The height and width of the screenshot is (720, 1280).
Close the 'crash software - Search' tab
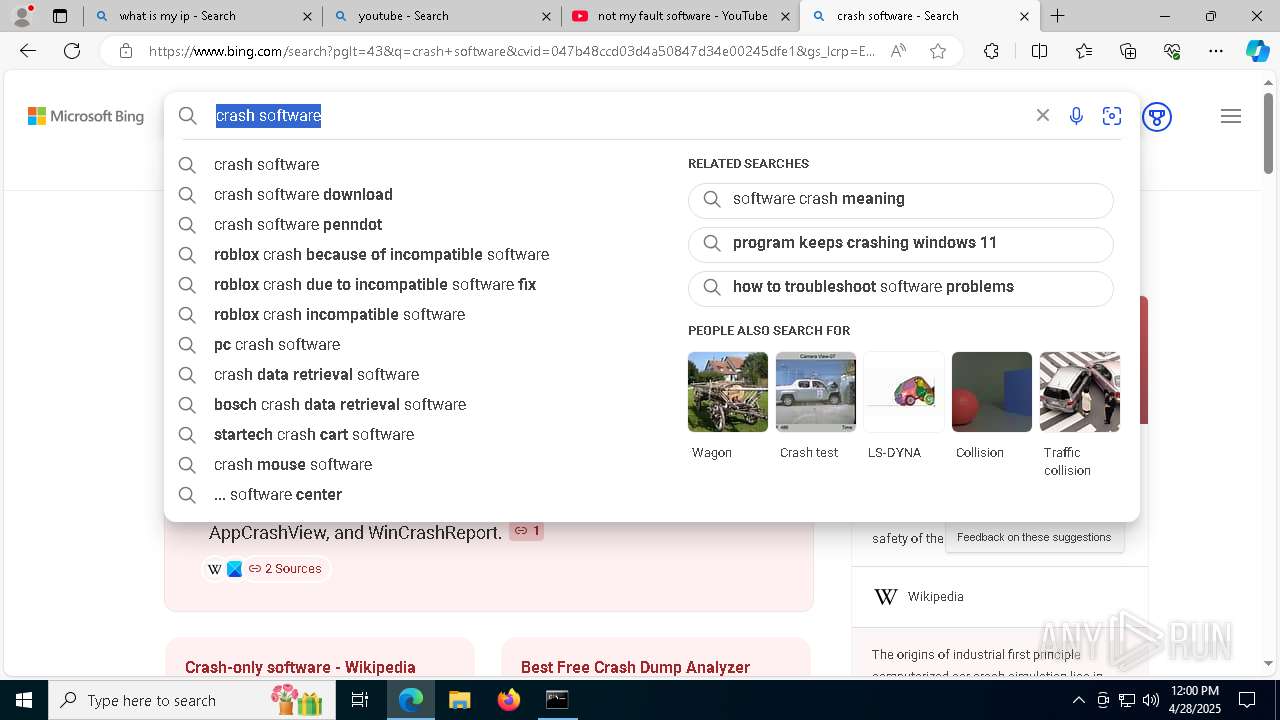click(1025, 16)
